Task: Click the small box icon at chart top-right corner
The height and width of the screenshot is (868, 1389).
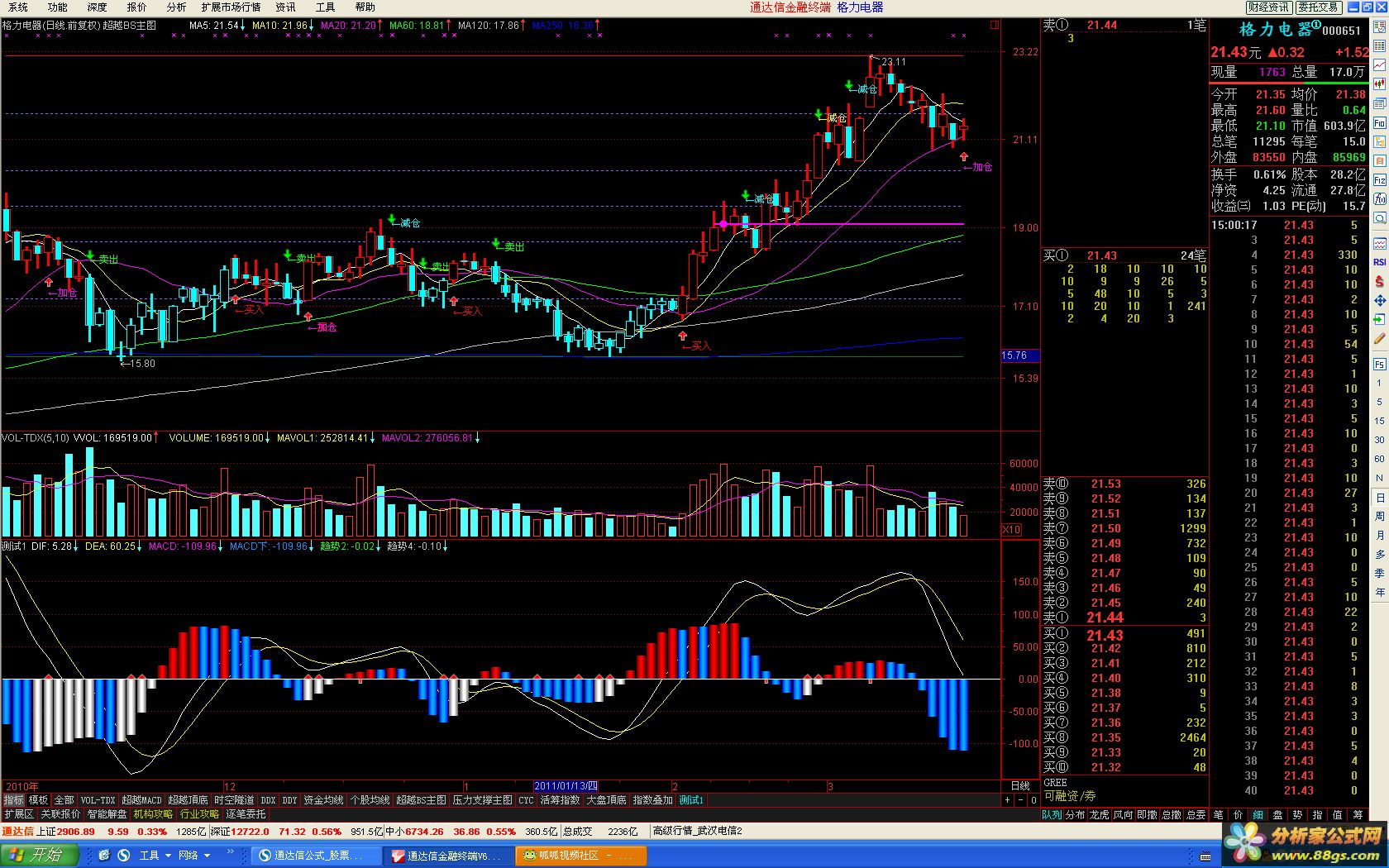Action: point(994,25)
